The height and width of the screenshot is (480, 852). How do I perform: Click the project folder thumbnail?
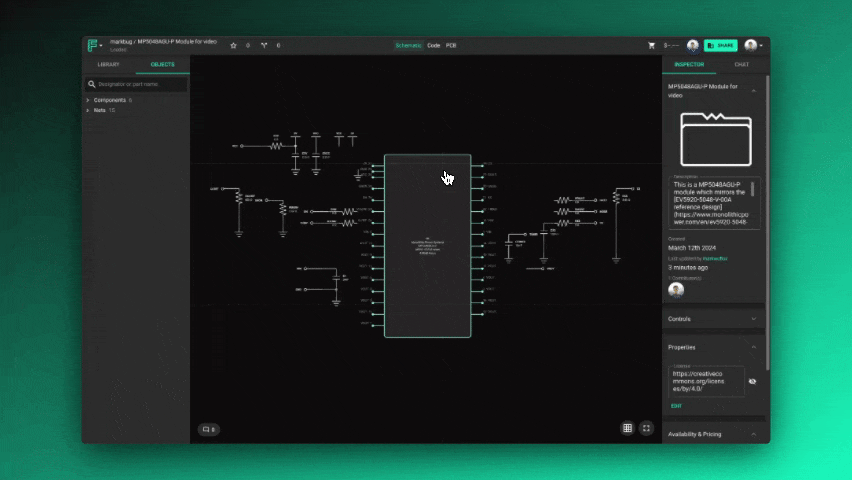716,139
